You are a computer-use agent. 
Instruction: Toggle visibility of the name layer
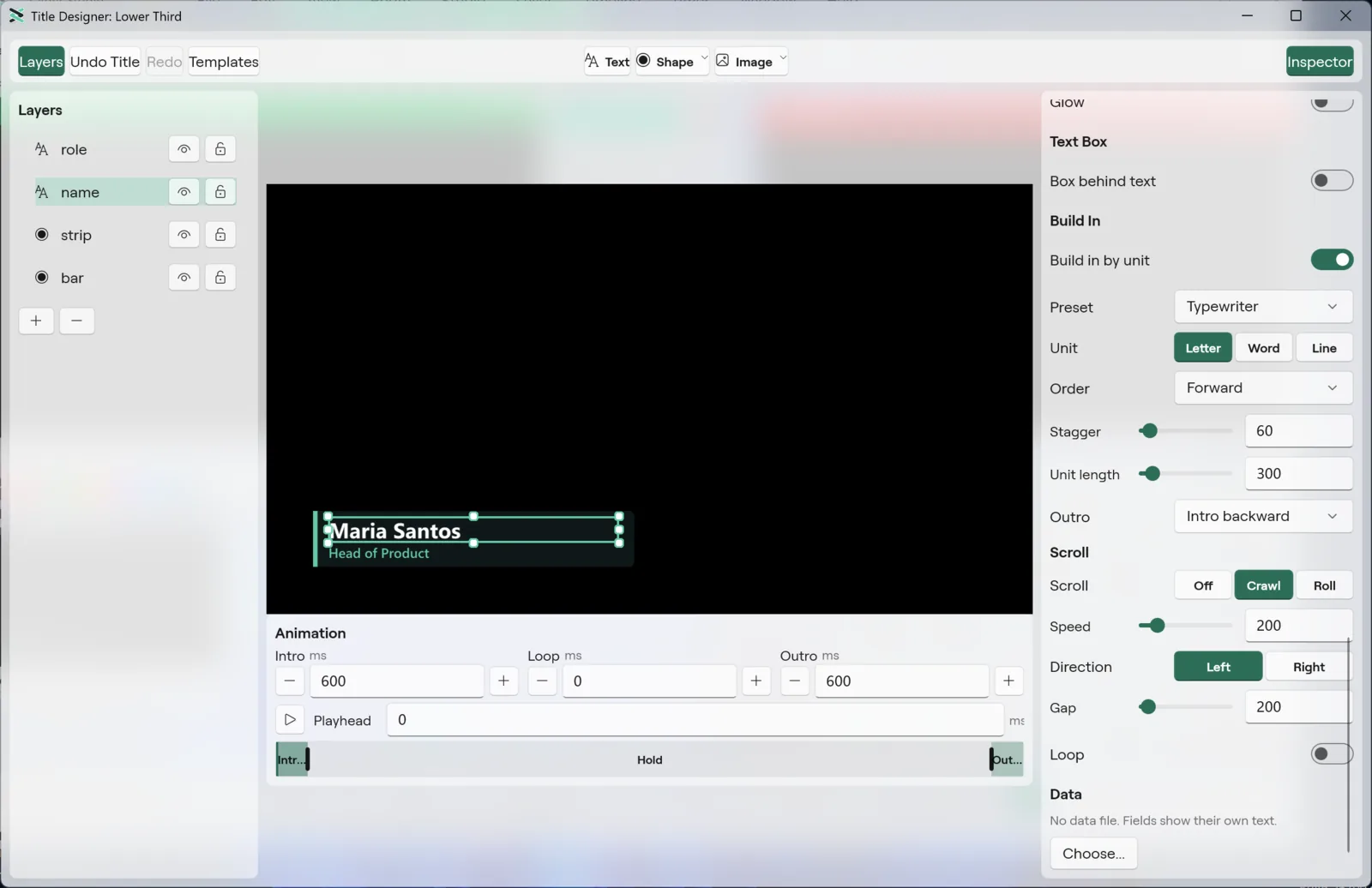coord(184,192)
